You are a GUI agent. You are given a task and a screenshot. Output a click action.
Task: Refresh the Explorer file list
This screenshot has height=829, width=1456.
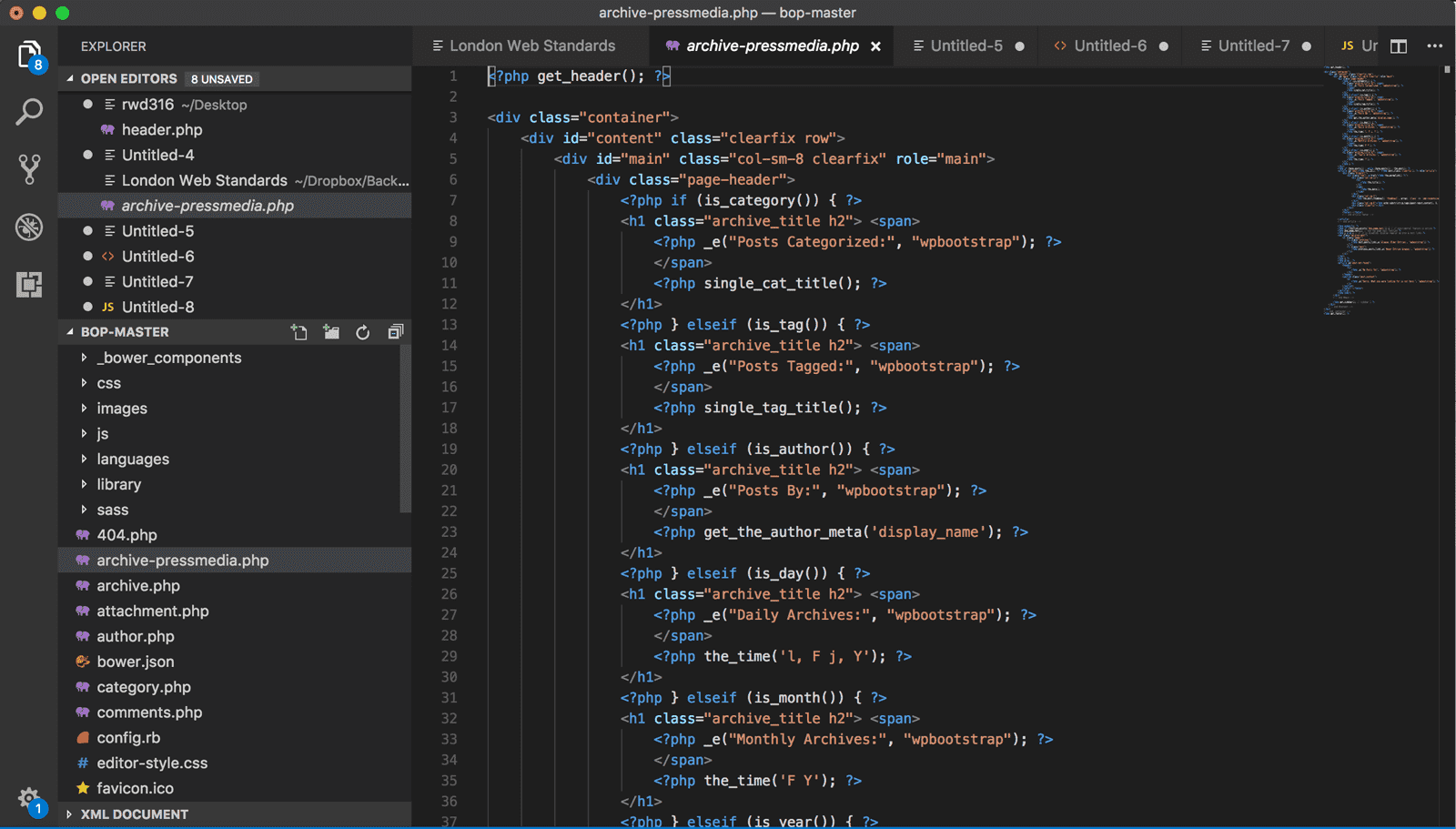363,331
